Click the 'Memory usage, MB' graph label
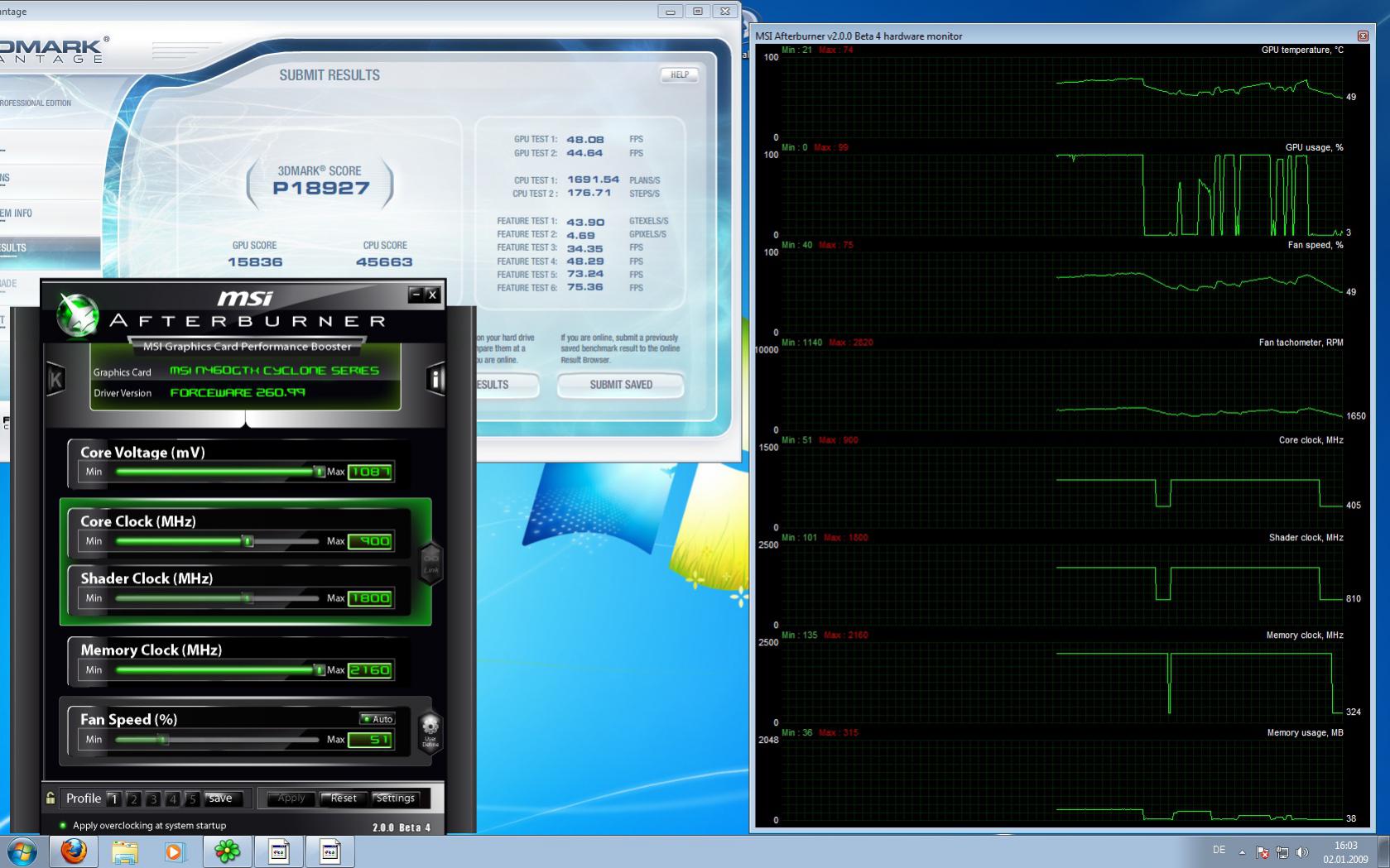 click(x=1306, y=733)
